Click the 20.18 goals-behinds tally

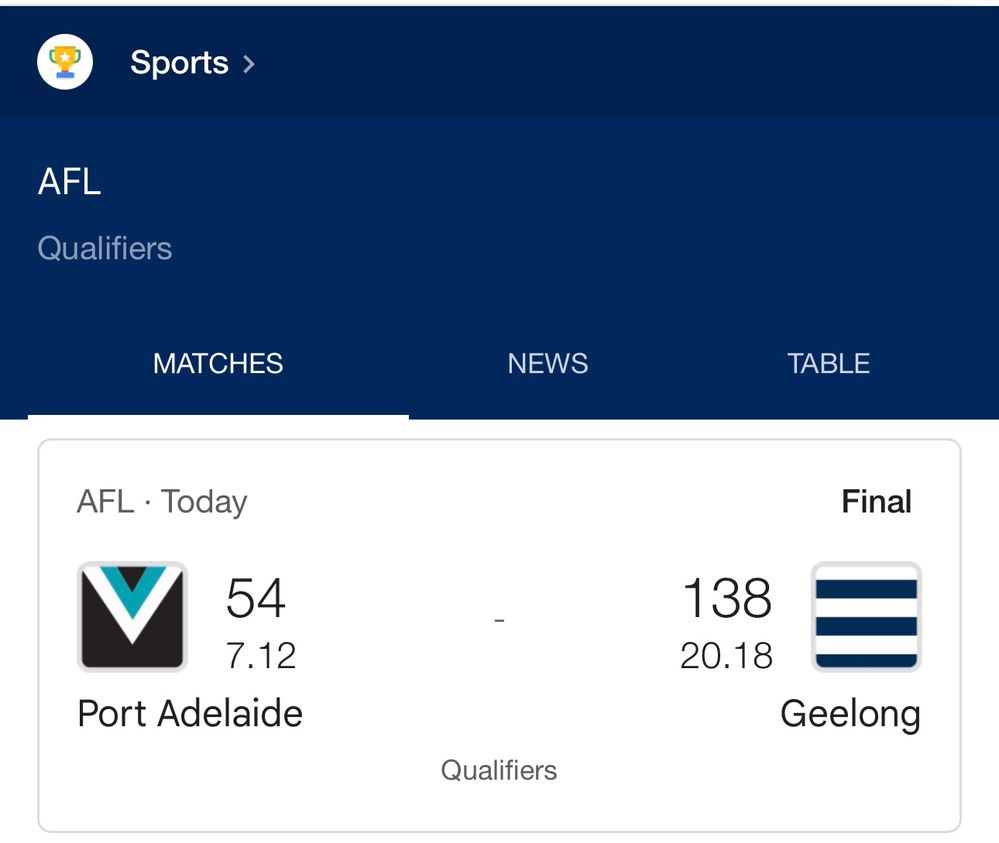coord(726,656)
